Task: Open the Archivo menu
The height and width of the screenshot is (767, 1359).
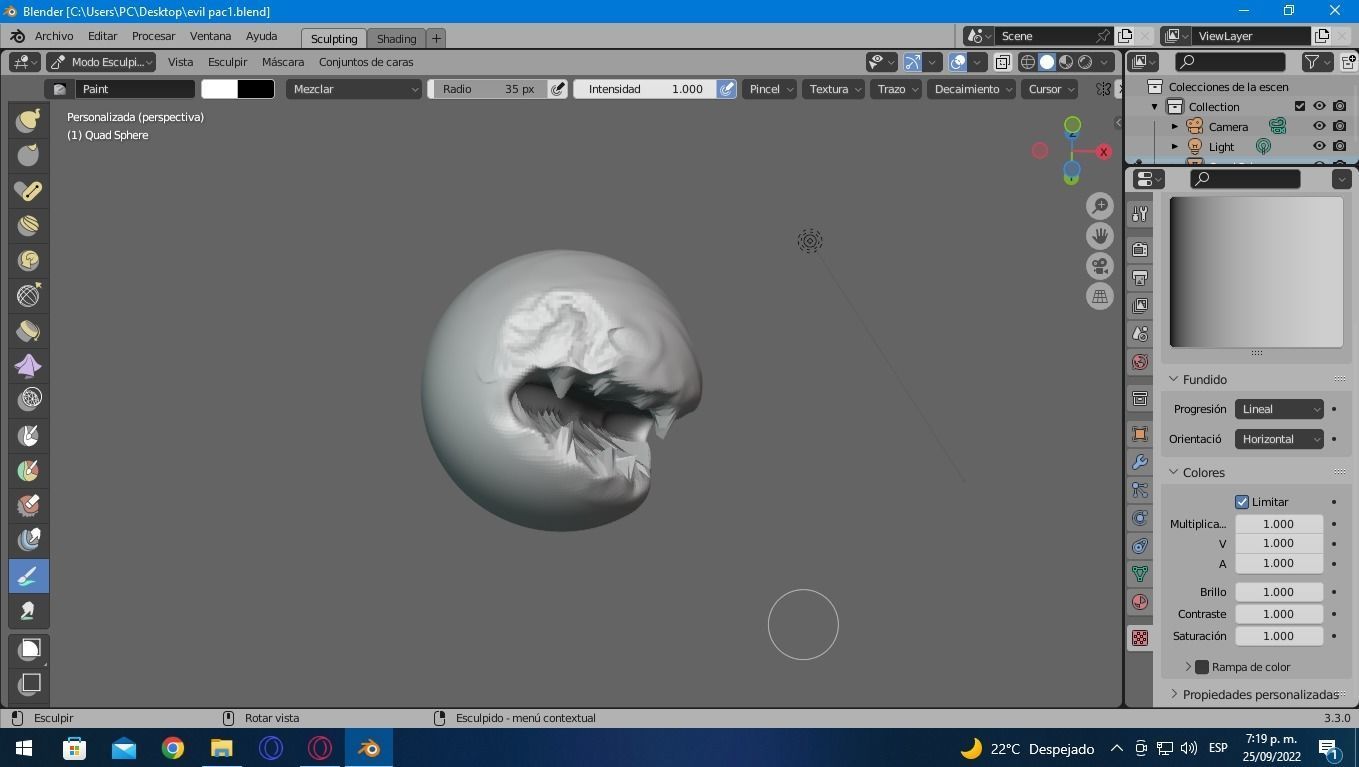Action: 53,36
